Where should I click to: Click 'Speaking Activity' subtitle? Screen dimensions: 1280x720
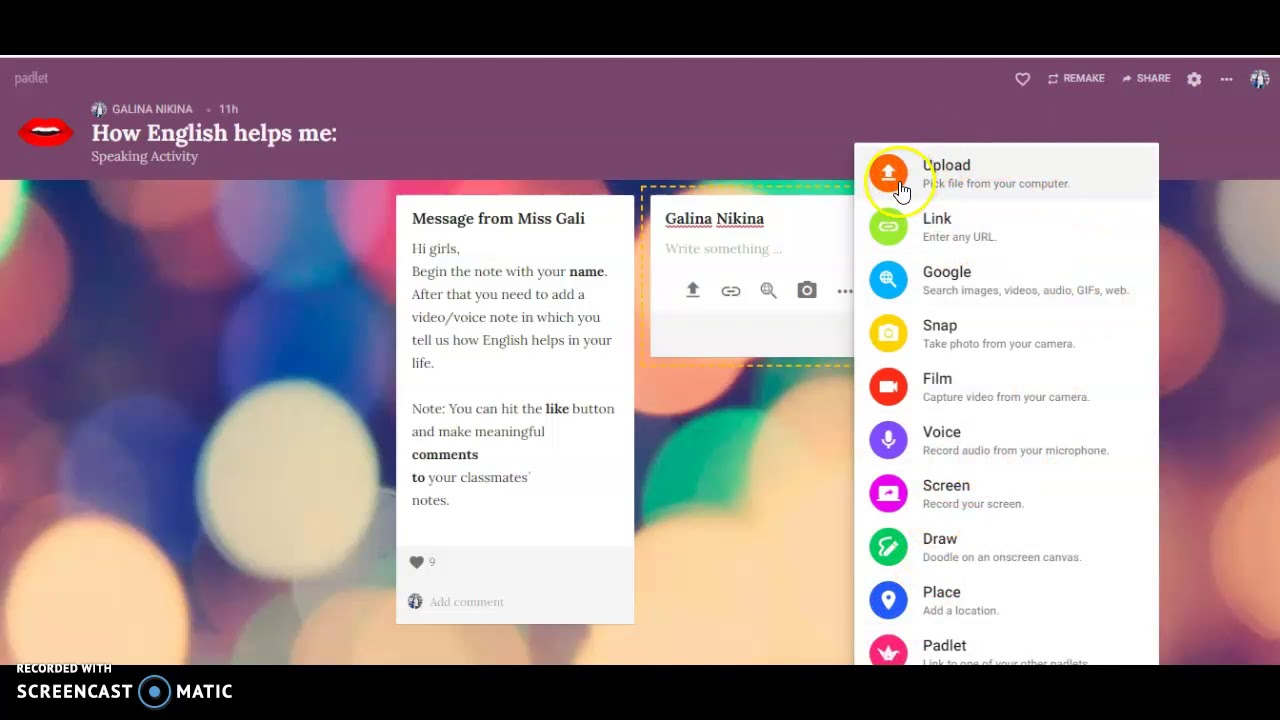[x=145, y=157]
